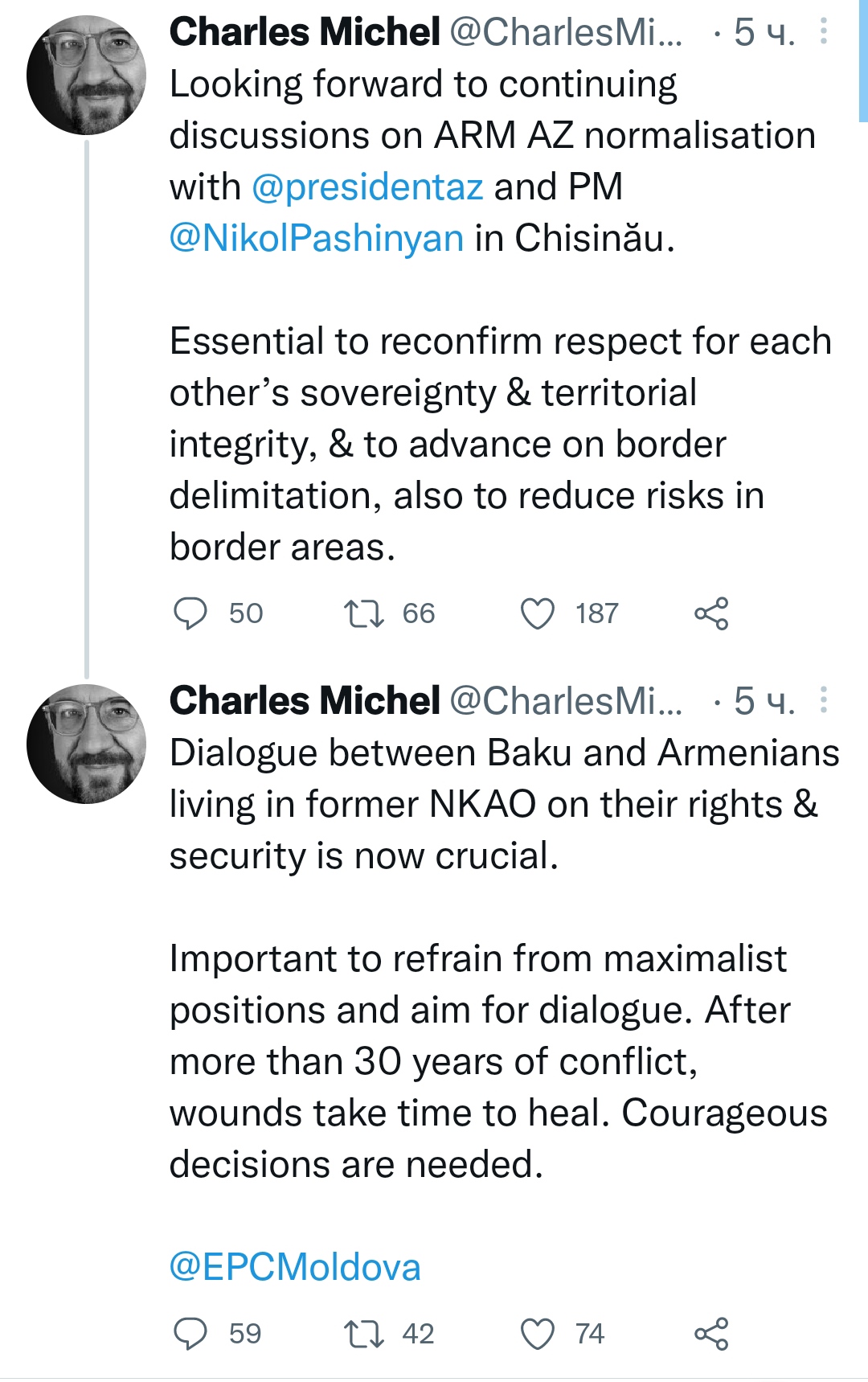868x1382 pixels.
Task: Like the tweet about border delimitation
Action: tap(538, 614)
